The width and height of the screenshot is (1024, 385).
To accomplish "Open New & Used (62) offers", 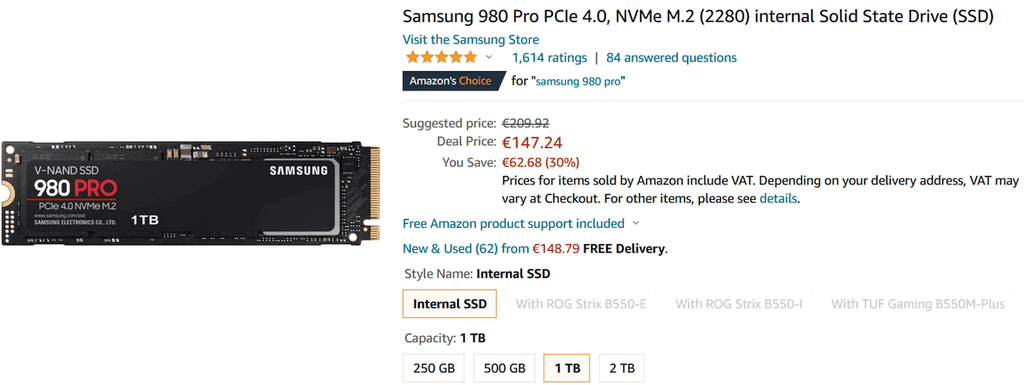I will 451,249.
